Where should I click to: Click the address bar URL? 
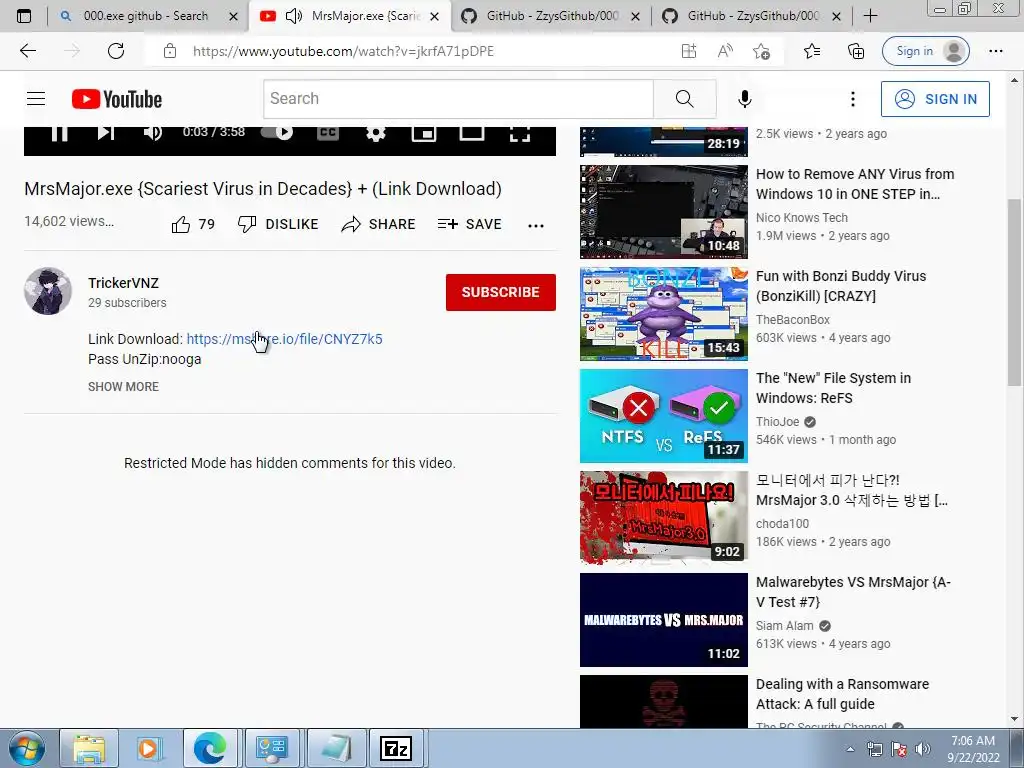[344, 51]
